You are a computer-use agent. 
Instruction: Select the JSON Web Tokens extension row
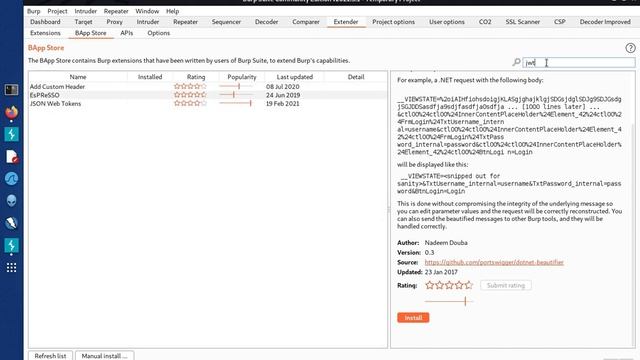[208, 104]
